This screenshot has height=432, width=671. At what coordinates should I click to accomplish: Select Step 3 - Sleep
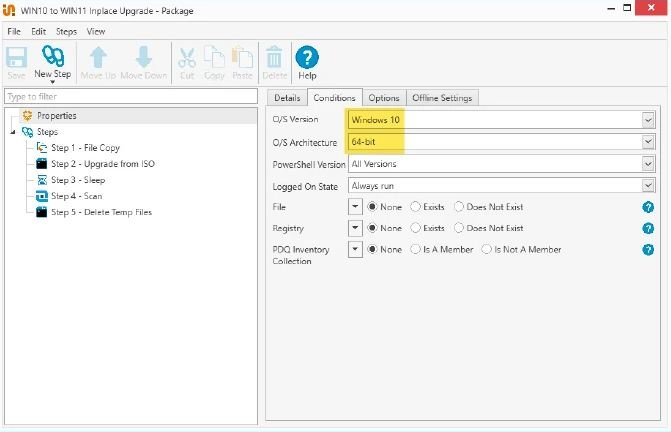pyautogui.click(x=78, y=180)
